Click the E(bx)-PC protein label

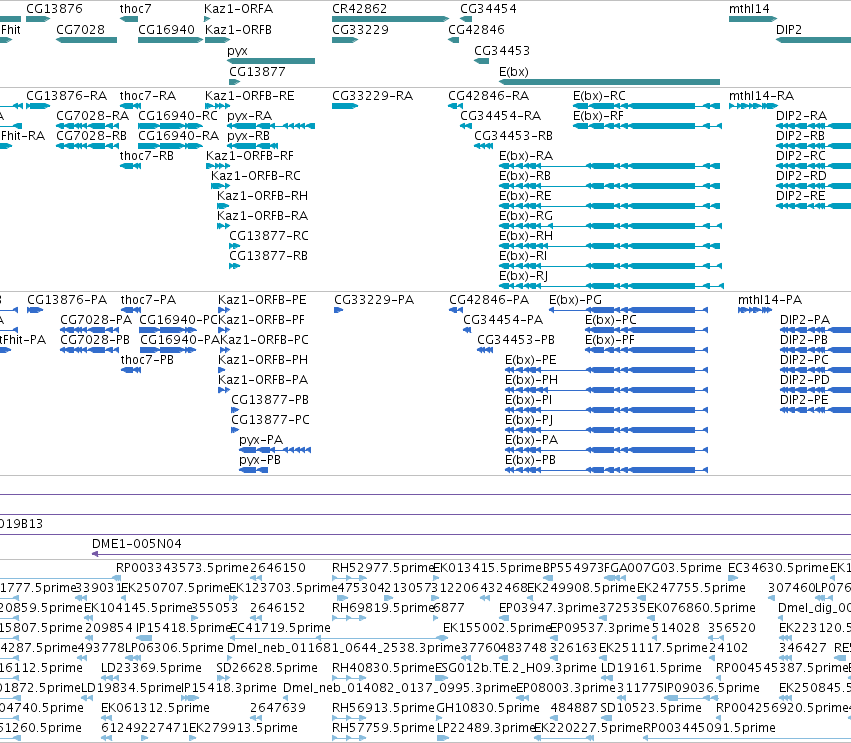point(611,320)
